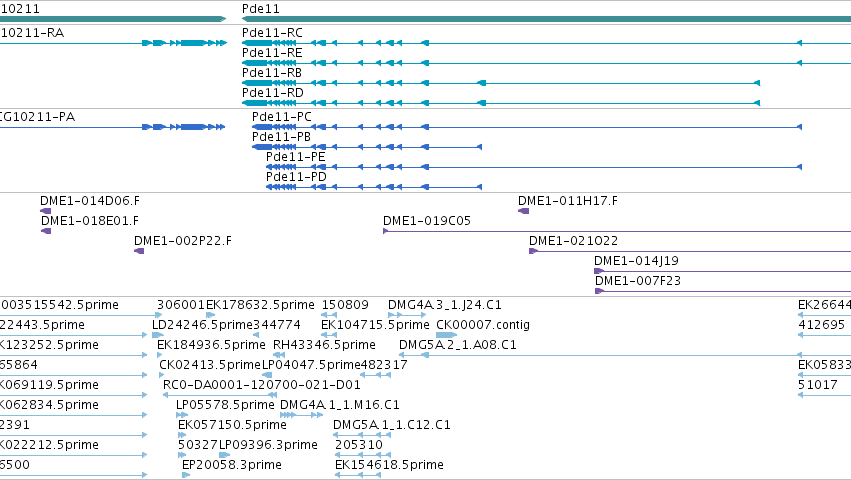The image size is (851, 480).
Task: Select the DME1-018E01.F feature label
Action: [90, 221]
